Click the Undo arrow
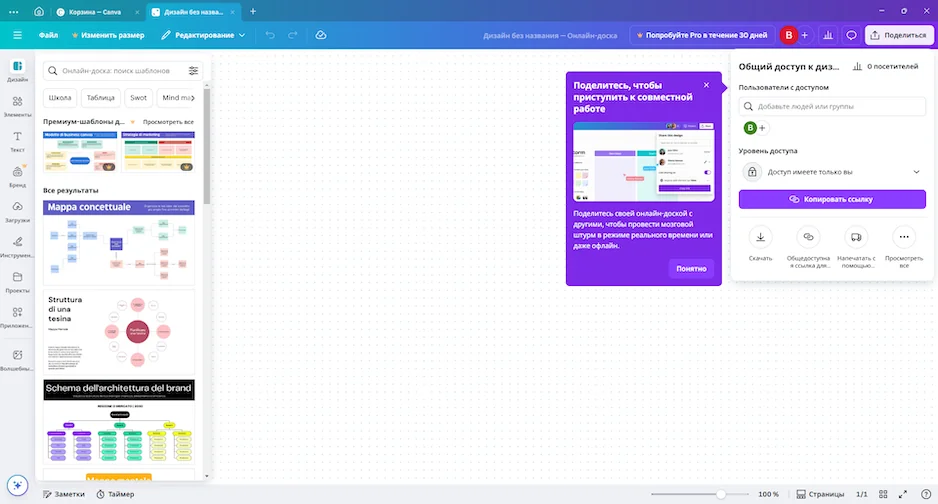This screenshot has height=504, width=938. coord(270,35)
